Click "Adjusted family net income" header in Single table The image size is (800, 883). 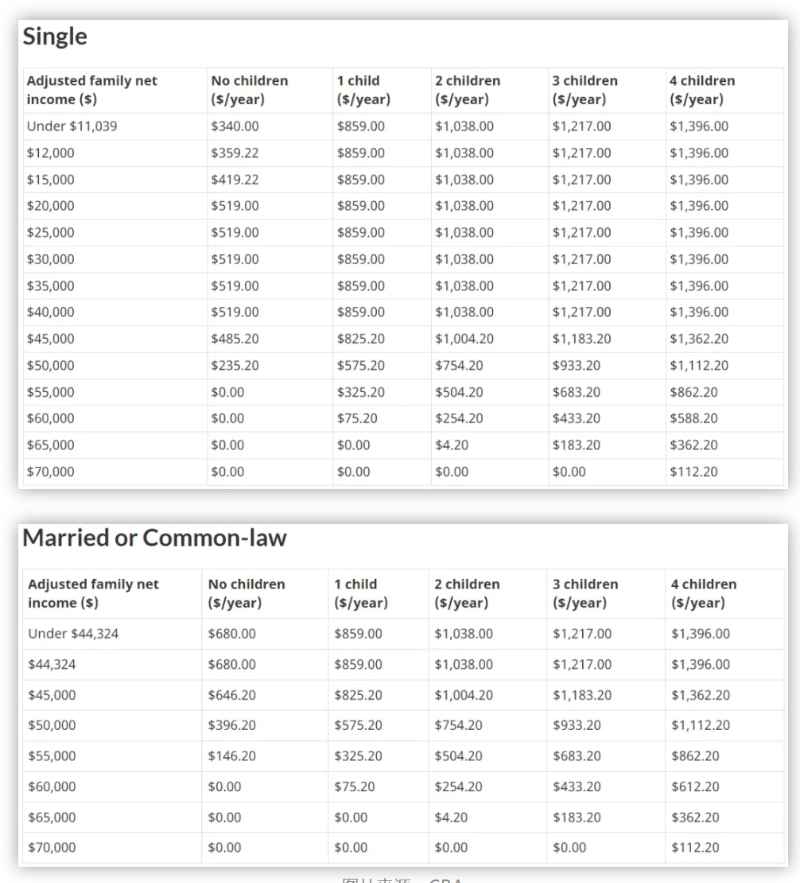91,90
